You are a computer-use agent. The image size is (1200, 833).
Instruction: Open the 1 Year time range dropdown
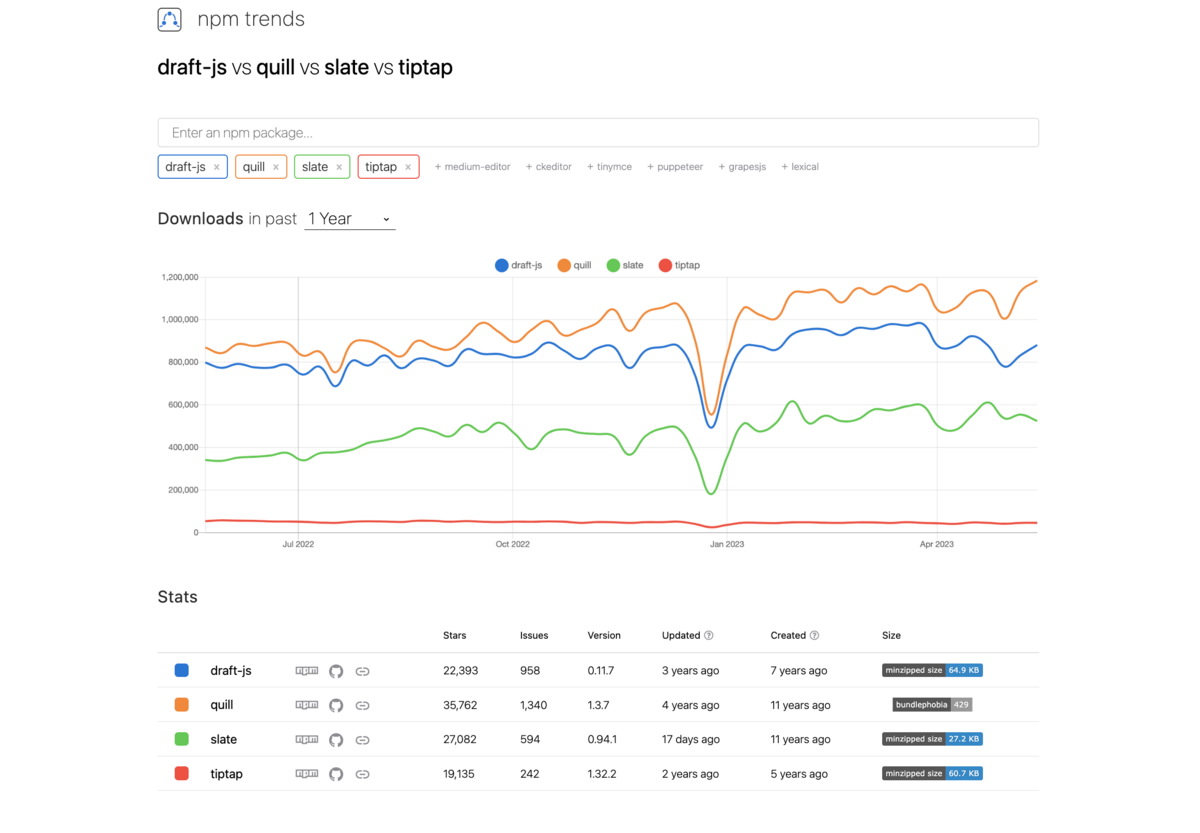(349, 219)
